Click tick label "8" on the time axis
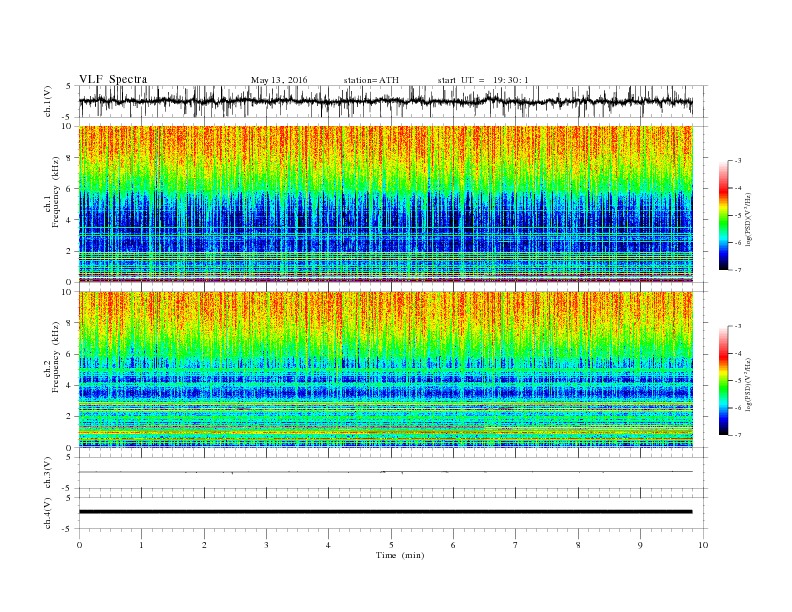This screenshot has height=612, width=792. 578,545
